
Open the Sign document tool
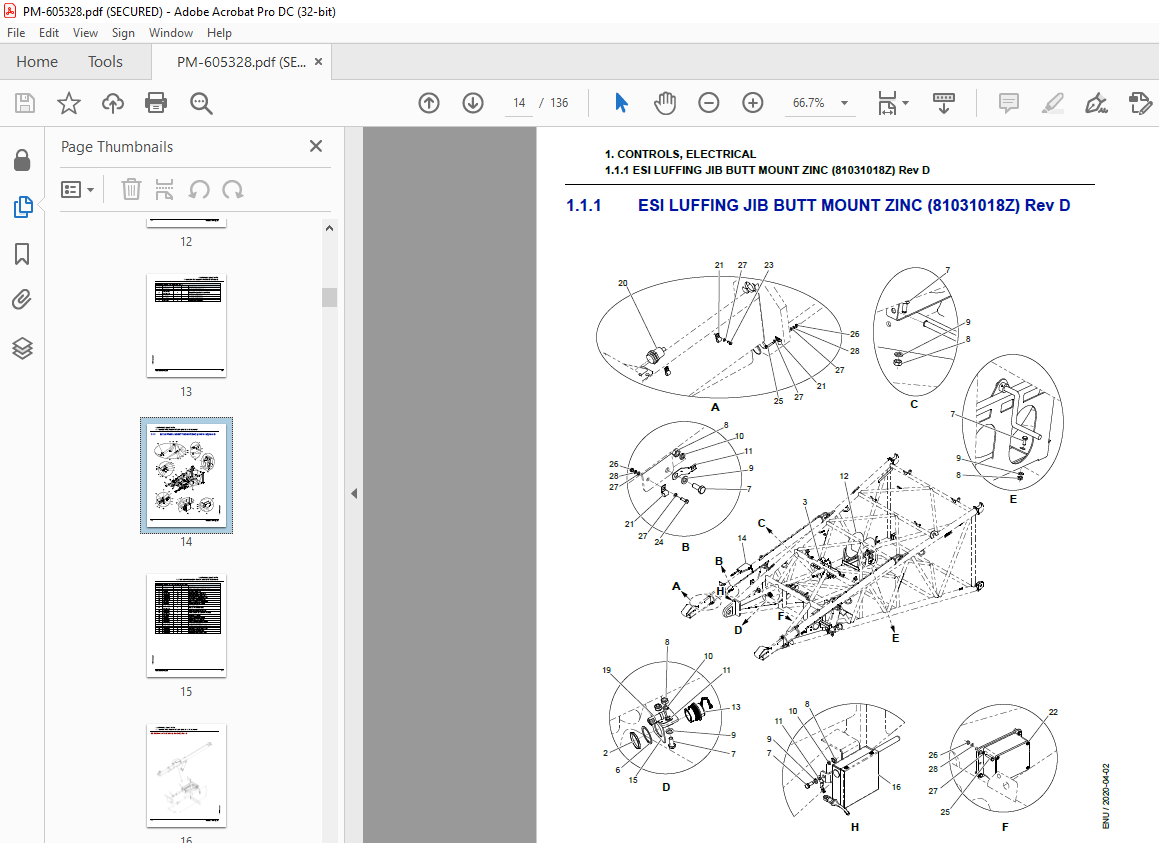point(1096,103)
